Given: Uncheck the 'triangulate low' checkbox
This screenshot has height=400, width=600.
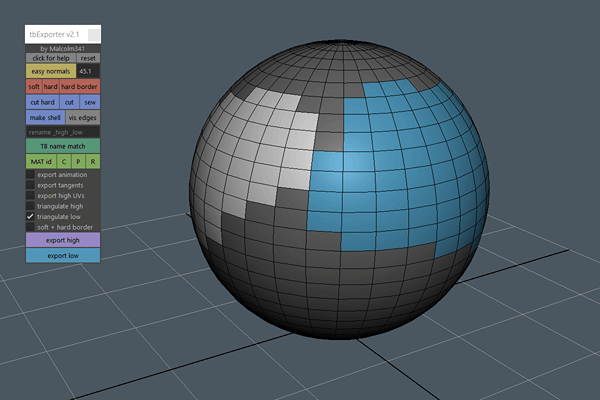Looking at the screenshot, I should (30, 216).
